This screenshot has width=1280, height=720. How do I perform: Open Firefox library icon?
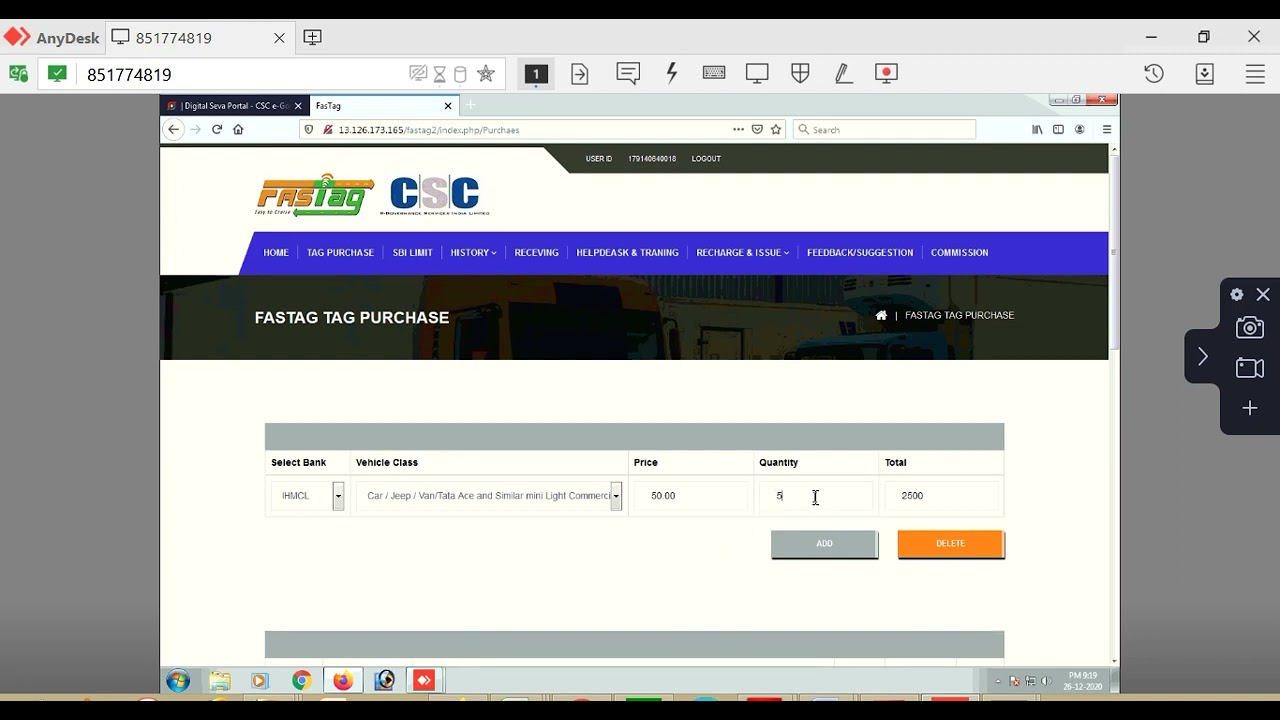pyautogui.click(x=1037, y=129)
